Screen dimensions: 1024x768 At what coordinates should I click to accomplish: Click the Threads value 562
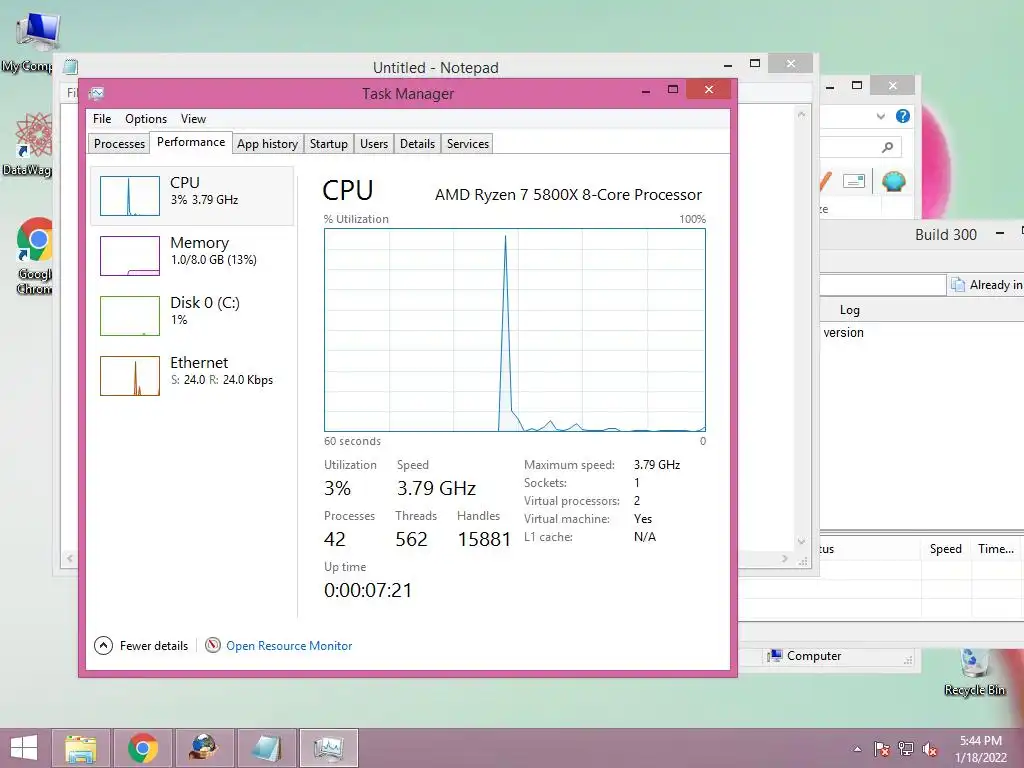[411, 539]
